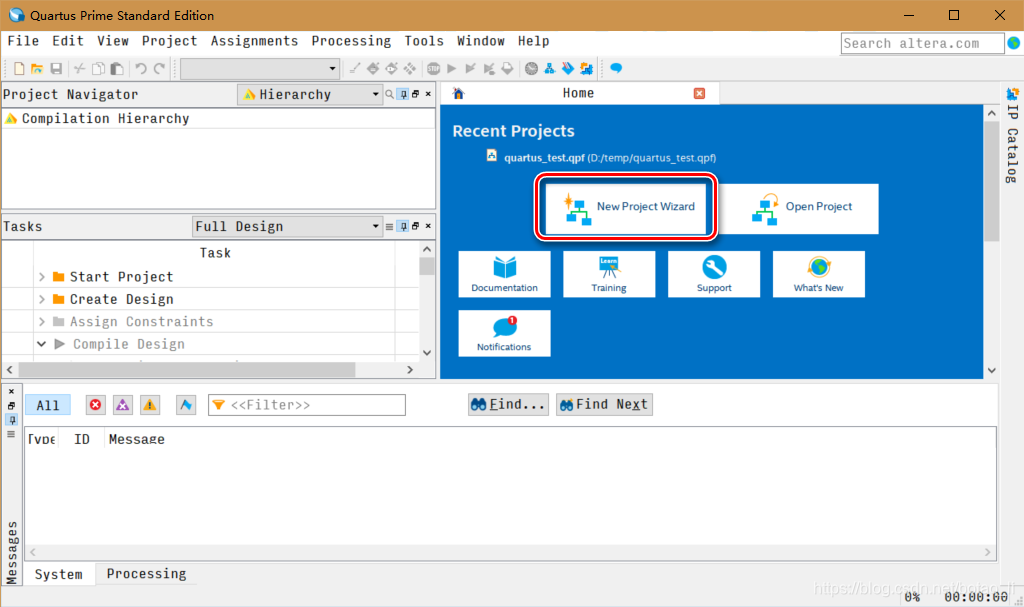Screen dimensions: 1024x607
Task: Open the Programmer toolbar icon
Action: [x=568, y=69]
